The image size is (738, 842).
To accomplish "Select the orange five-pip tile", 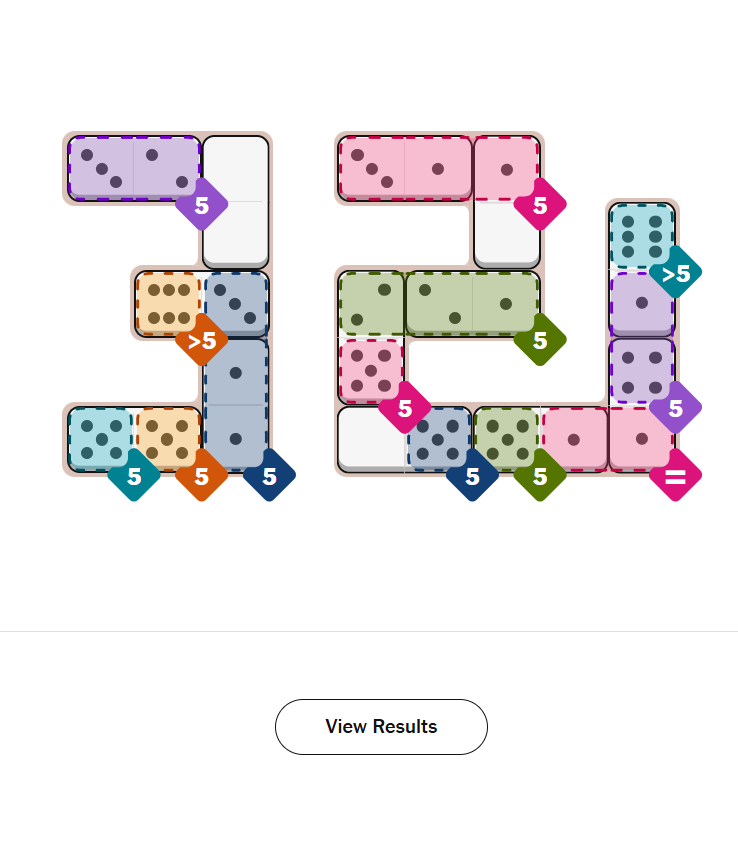I will point(168,438).
